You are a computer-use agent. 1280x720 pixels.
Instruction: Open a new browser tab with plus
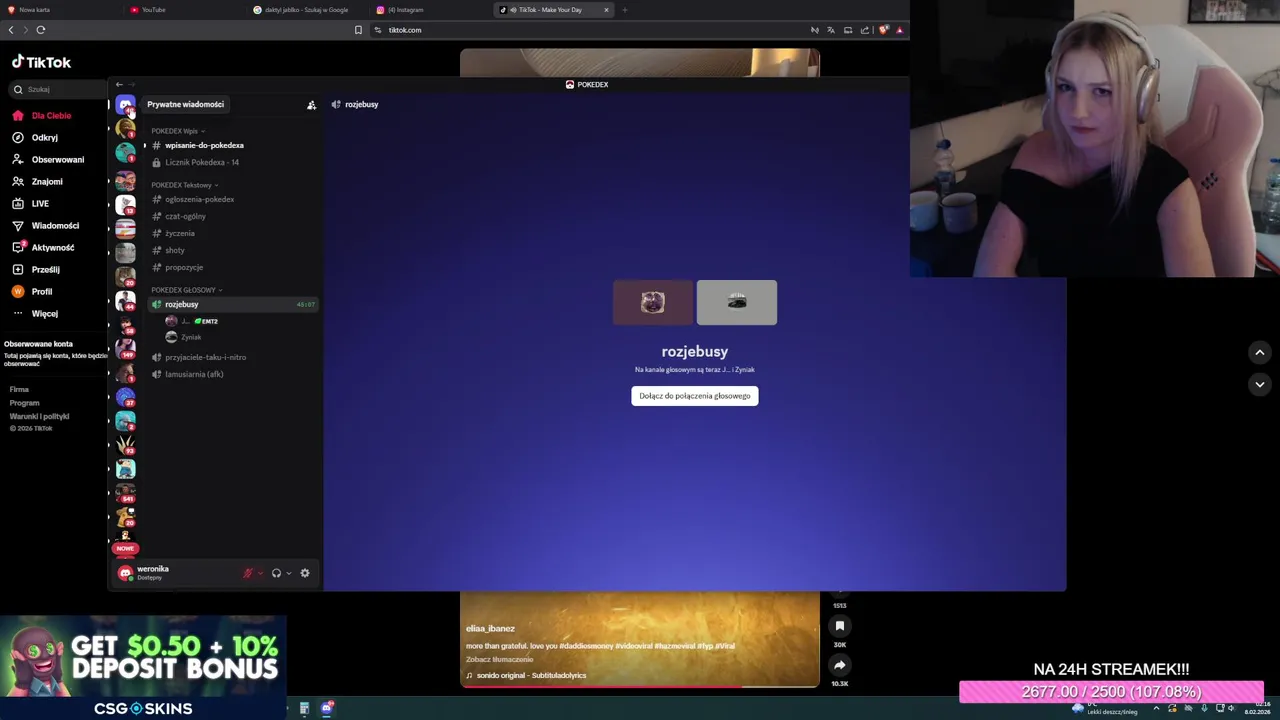pyautogui.click(x=625, y=10)
